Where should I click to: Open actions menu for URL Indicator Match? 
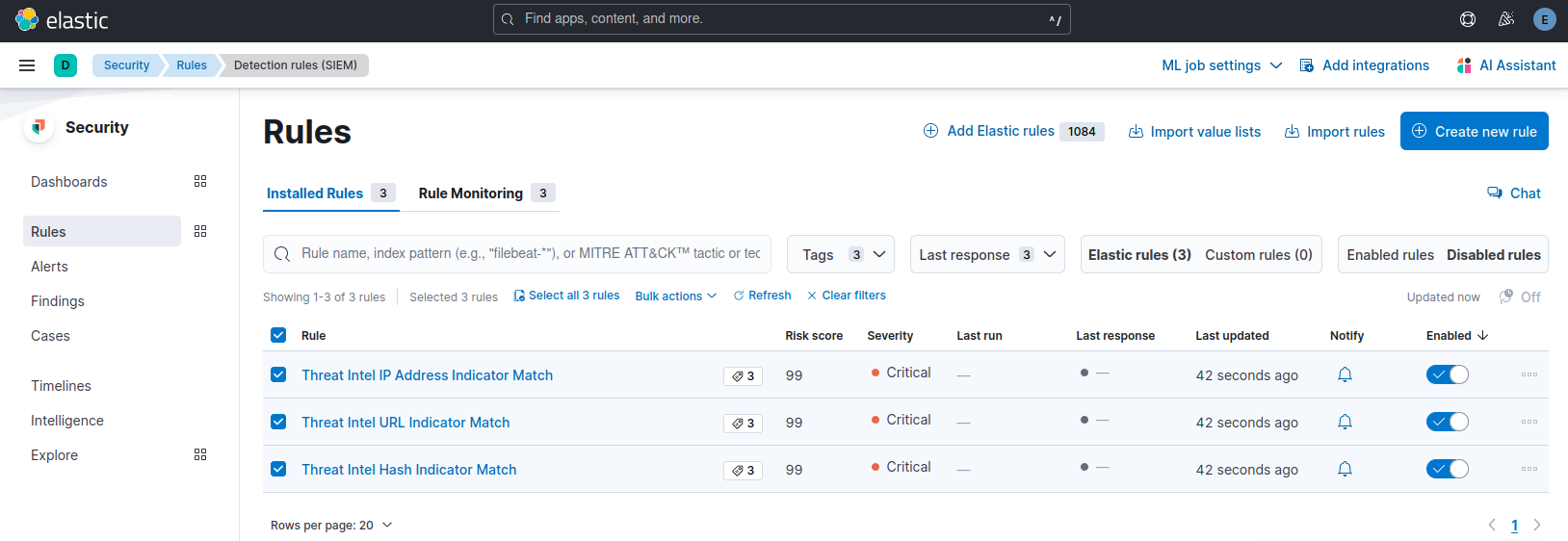(x=1529, y=422)
